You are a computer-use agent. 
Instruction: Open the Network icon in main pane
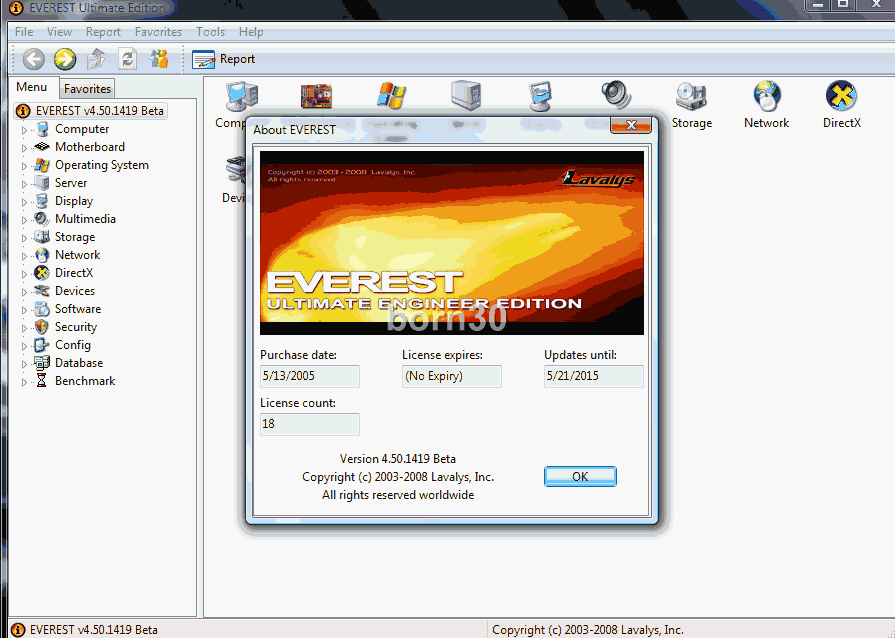pyautogui.click(x=766, y=106)
